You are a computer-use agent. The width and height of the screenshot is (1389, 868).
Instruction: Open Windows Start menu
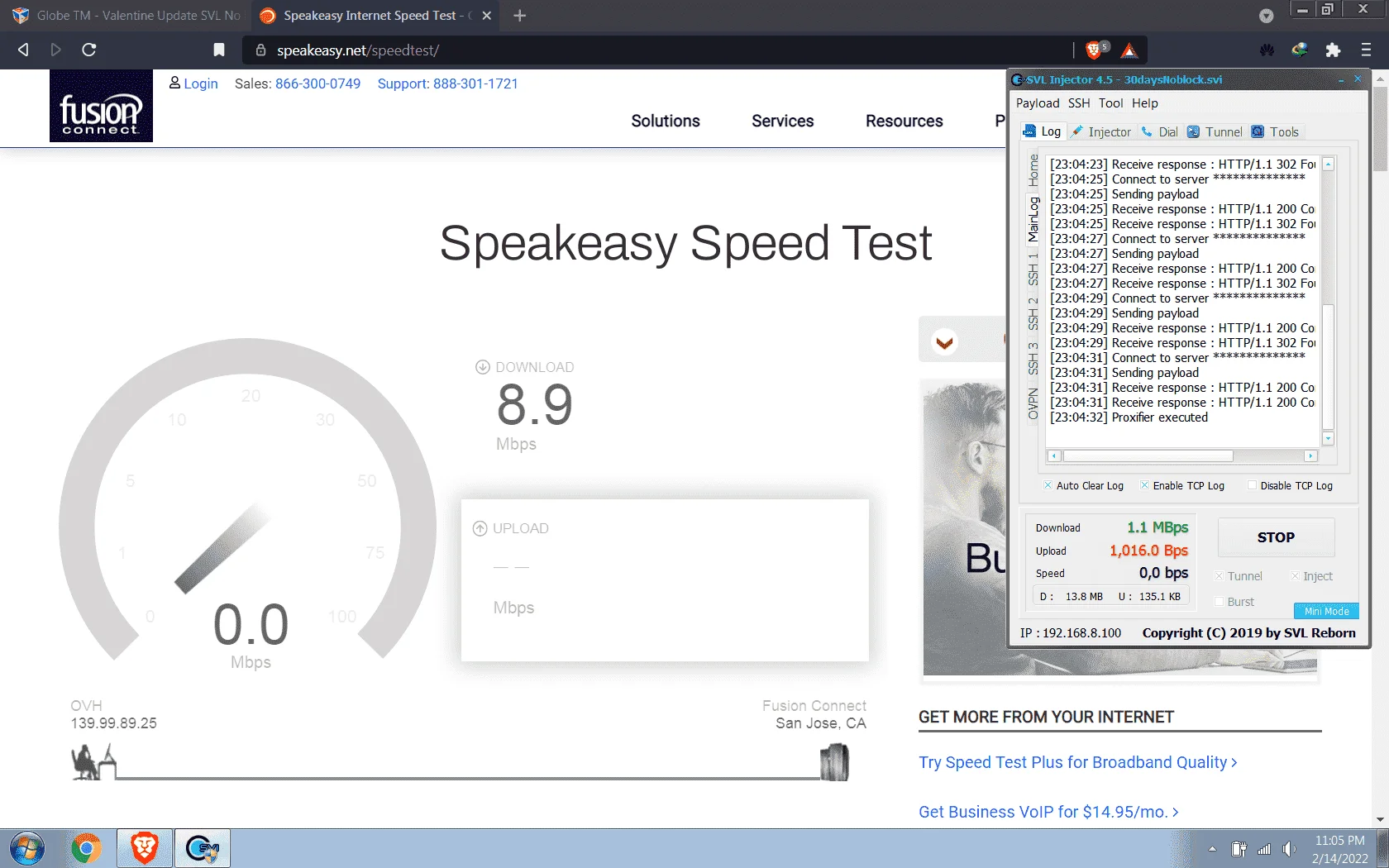click(x=27, y=848)
